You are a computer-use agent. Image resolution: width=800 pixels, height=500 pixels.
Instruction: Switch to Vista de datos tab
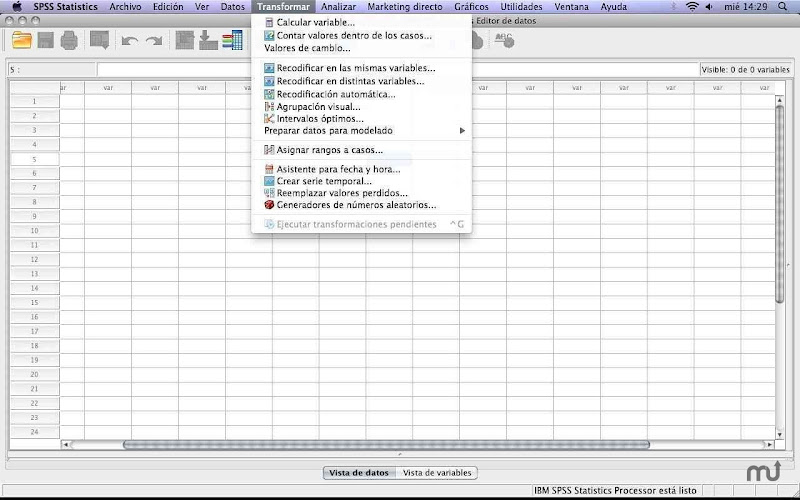click(x=359, y=473)
